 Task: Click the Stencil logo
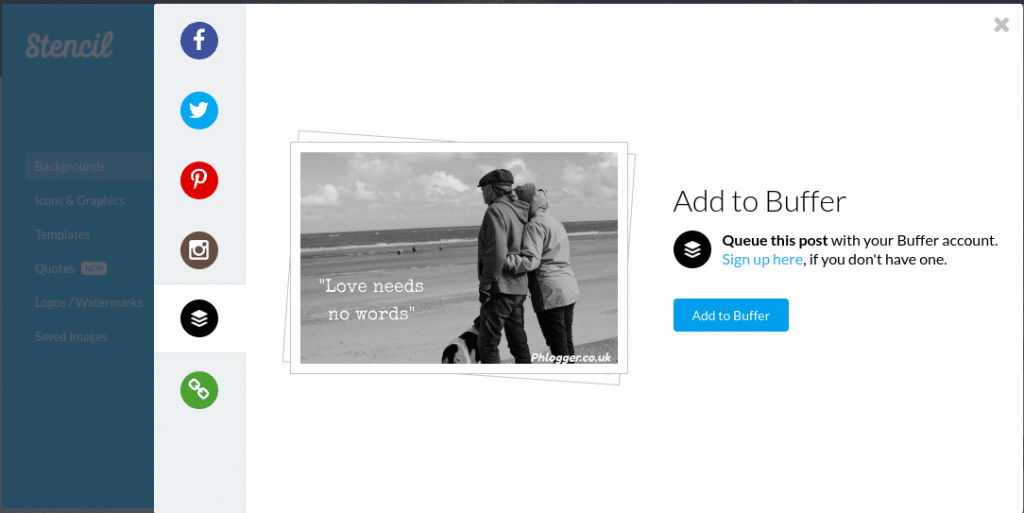[69, 45]
